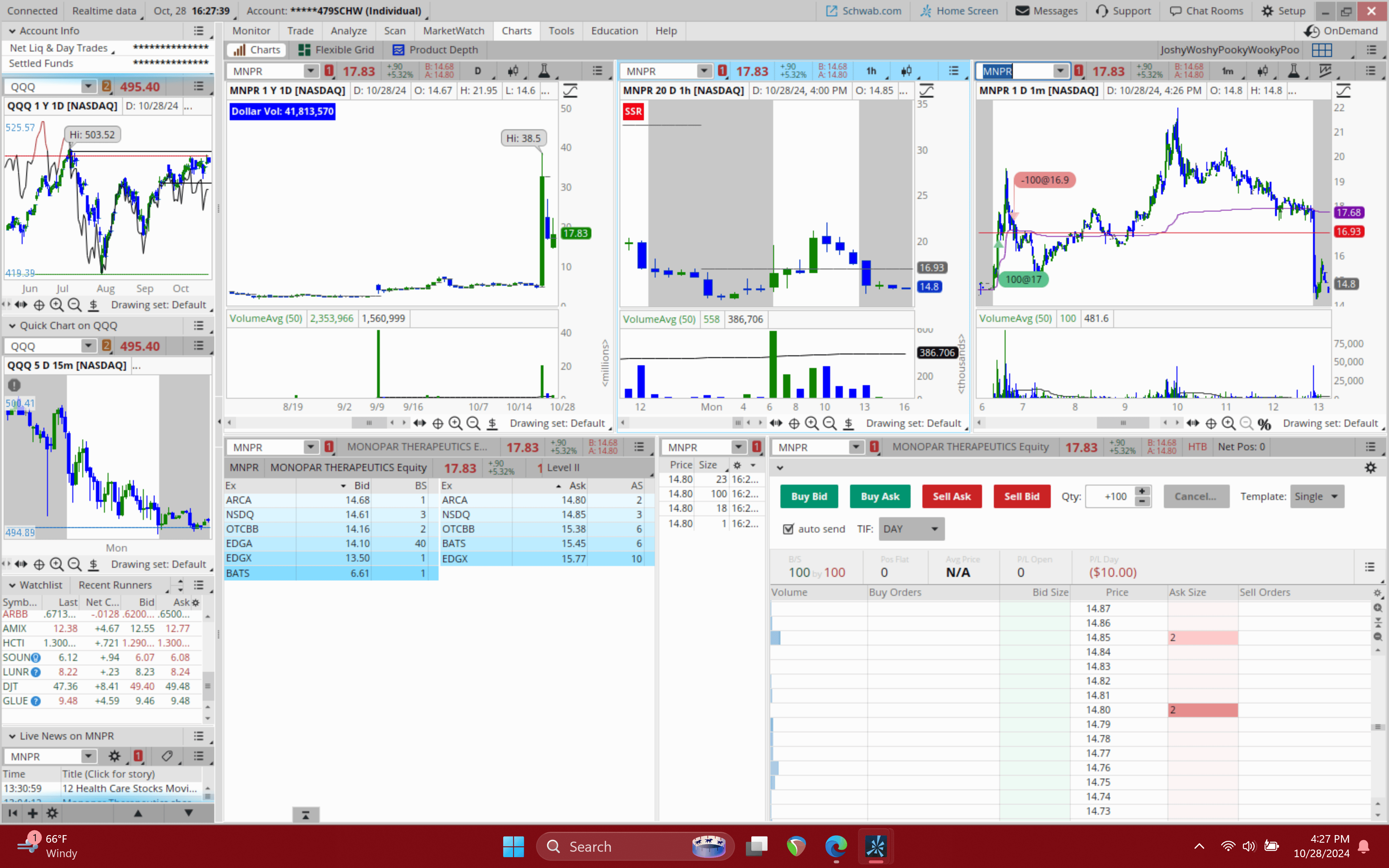Collapse the Watchlist section
Viewport: 1389px width, 868px height.
tap(12, 585)
